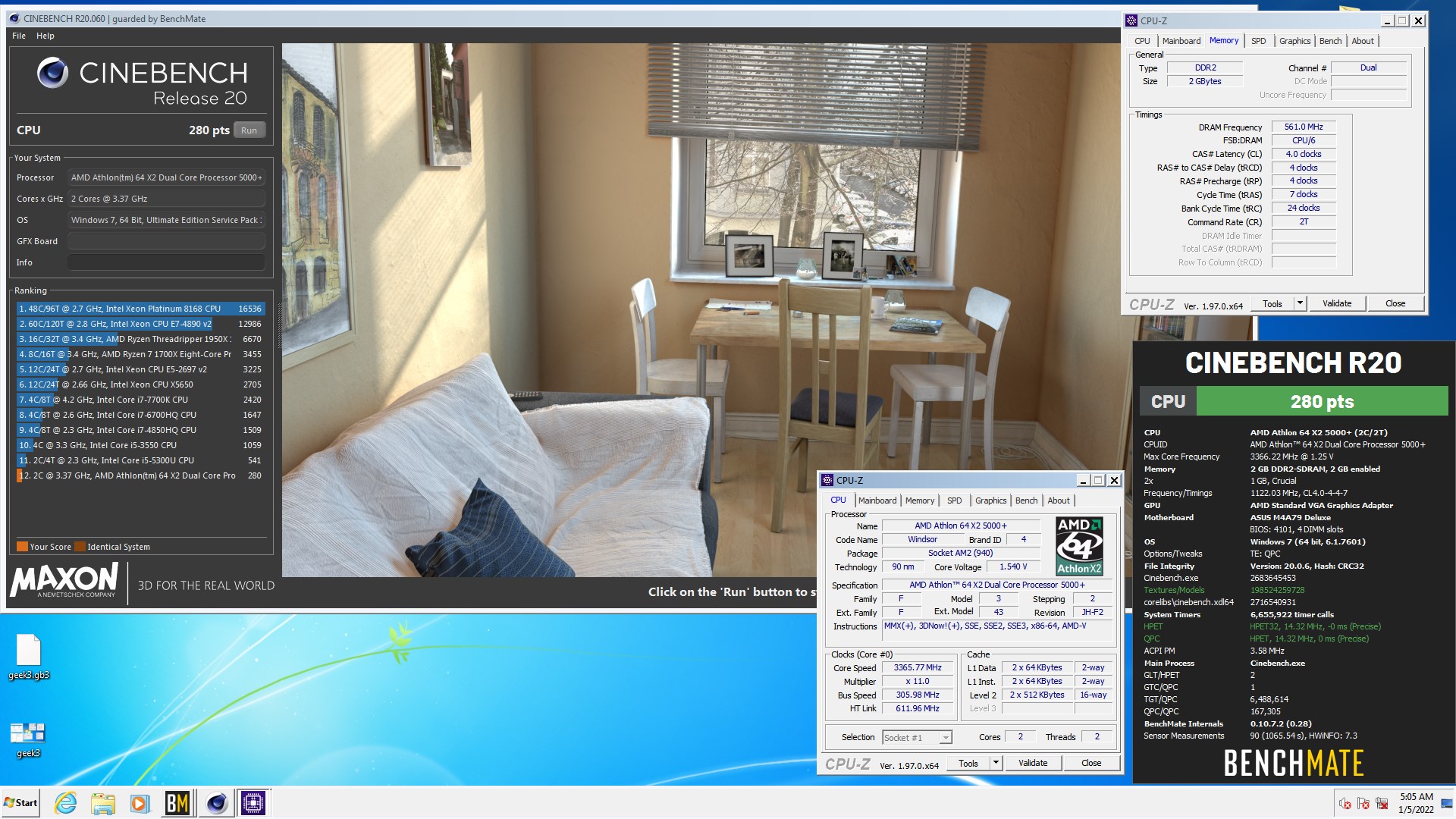The height and width of the screenshot is (819, 1456).
Task: Click the GFX Board field in Cinebench
Action: pyautogui.click(x=166, y=241)
